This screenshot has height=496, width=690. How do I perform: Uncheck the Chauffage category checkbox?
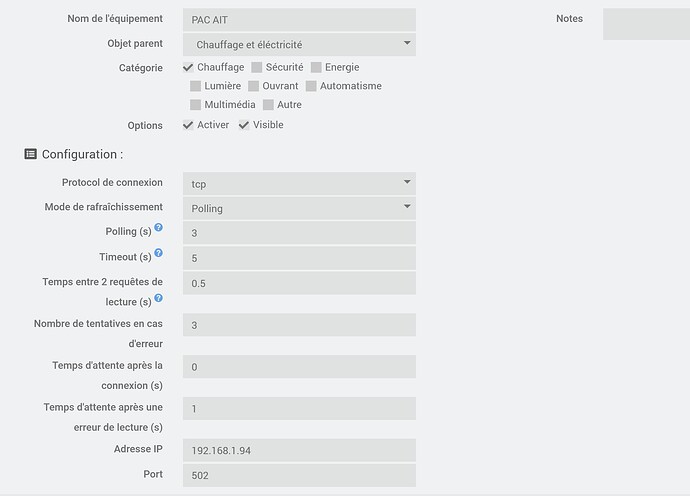(x=189, y=67)
